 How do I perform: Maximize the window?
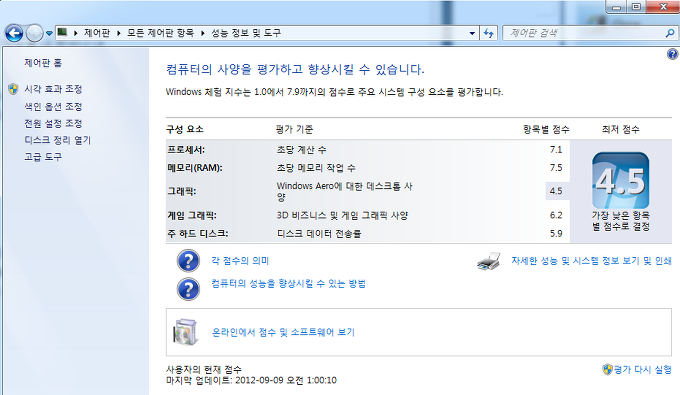point(636,7)
